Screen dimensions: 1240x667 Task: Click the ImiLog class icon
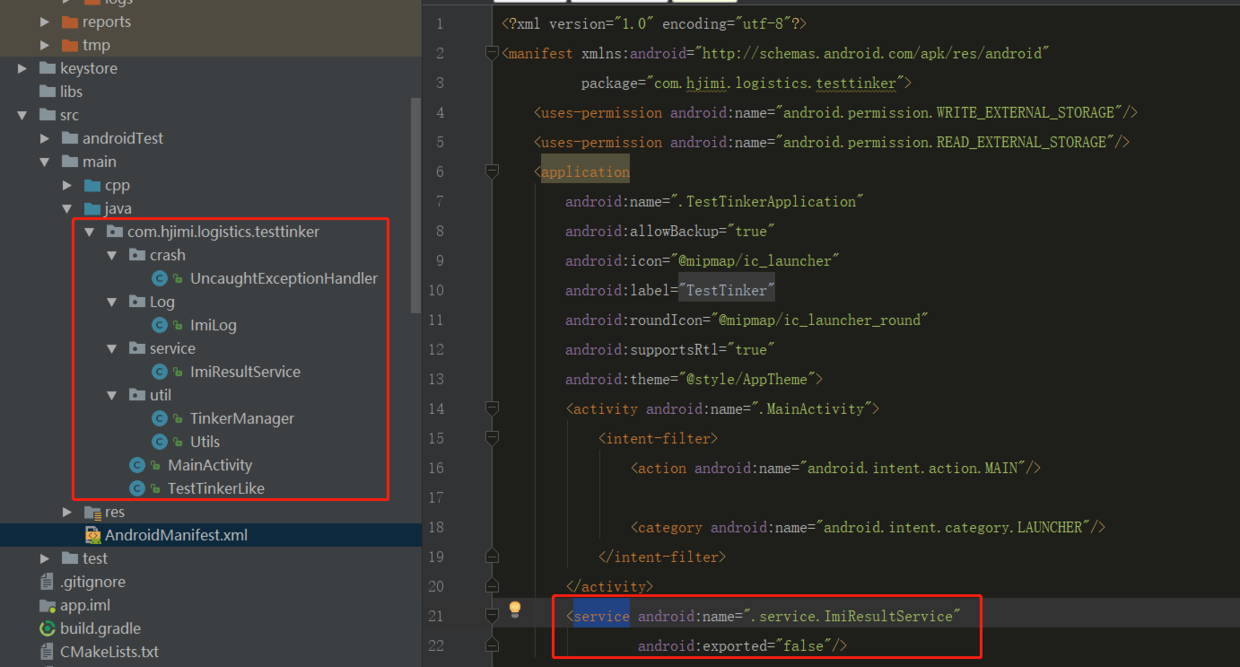pyautogui.click(x=159, y=325)
